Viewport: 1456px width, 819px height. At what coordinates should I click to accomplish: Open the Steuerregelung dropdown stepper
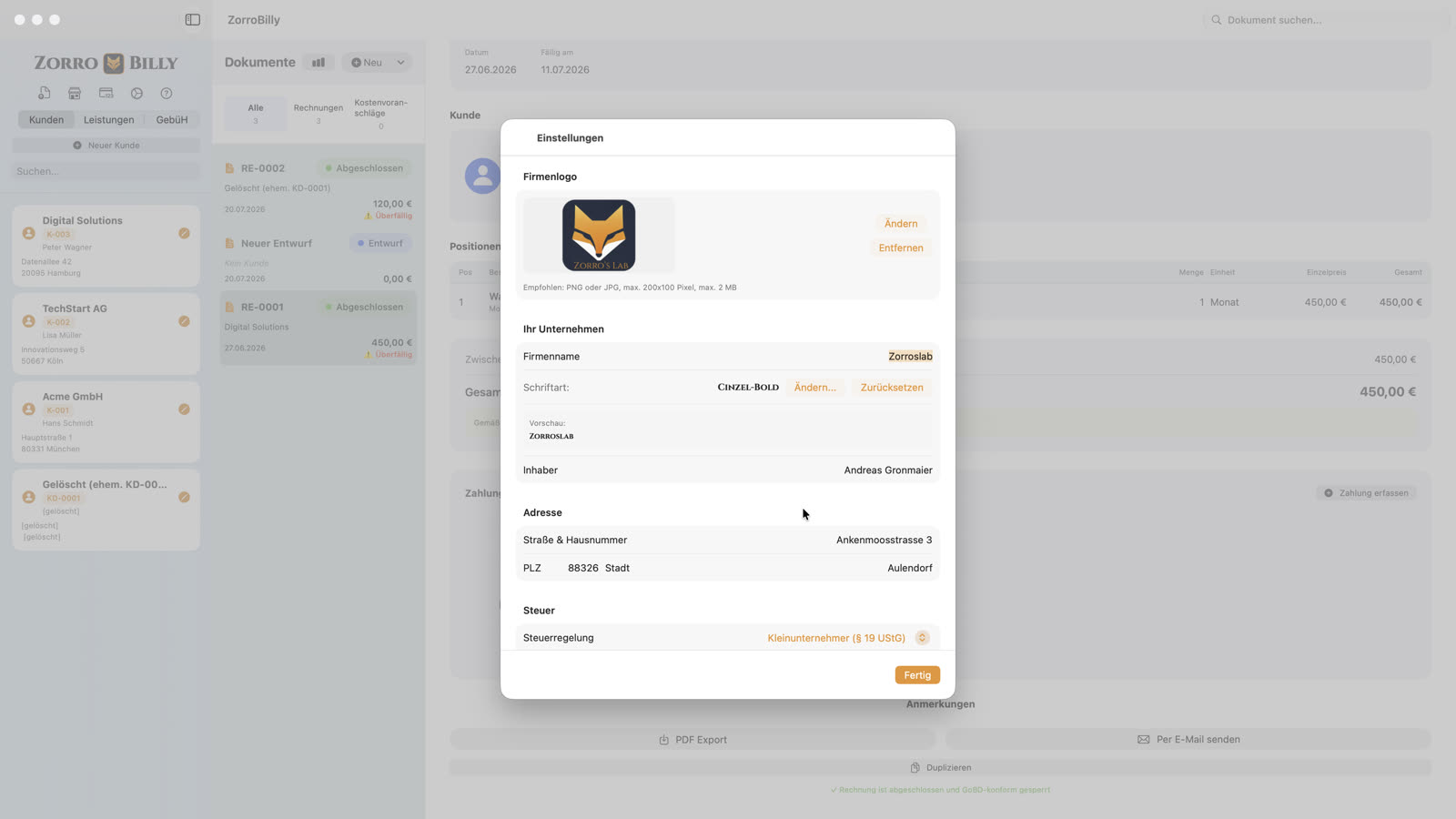(922, 638)
